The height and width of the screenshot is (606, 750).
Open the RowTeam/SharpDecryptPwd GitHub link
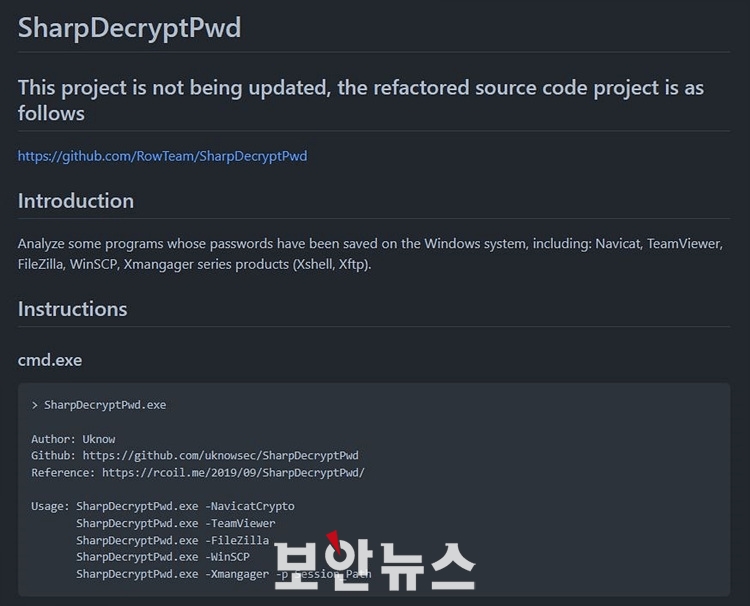(162, 156)
